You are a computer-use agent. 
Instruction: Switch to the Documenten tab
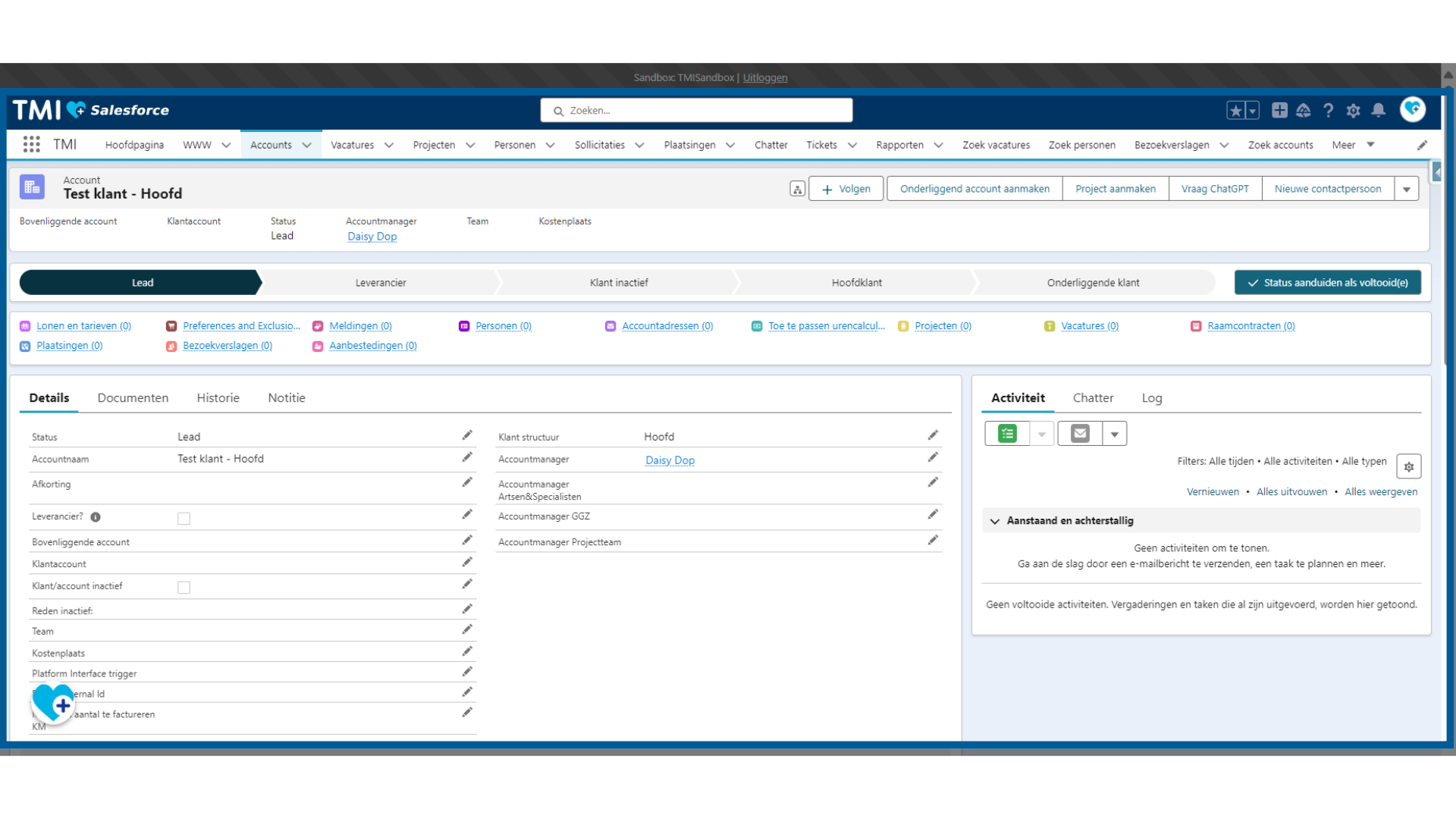tap(133, 398)
